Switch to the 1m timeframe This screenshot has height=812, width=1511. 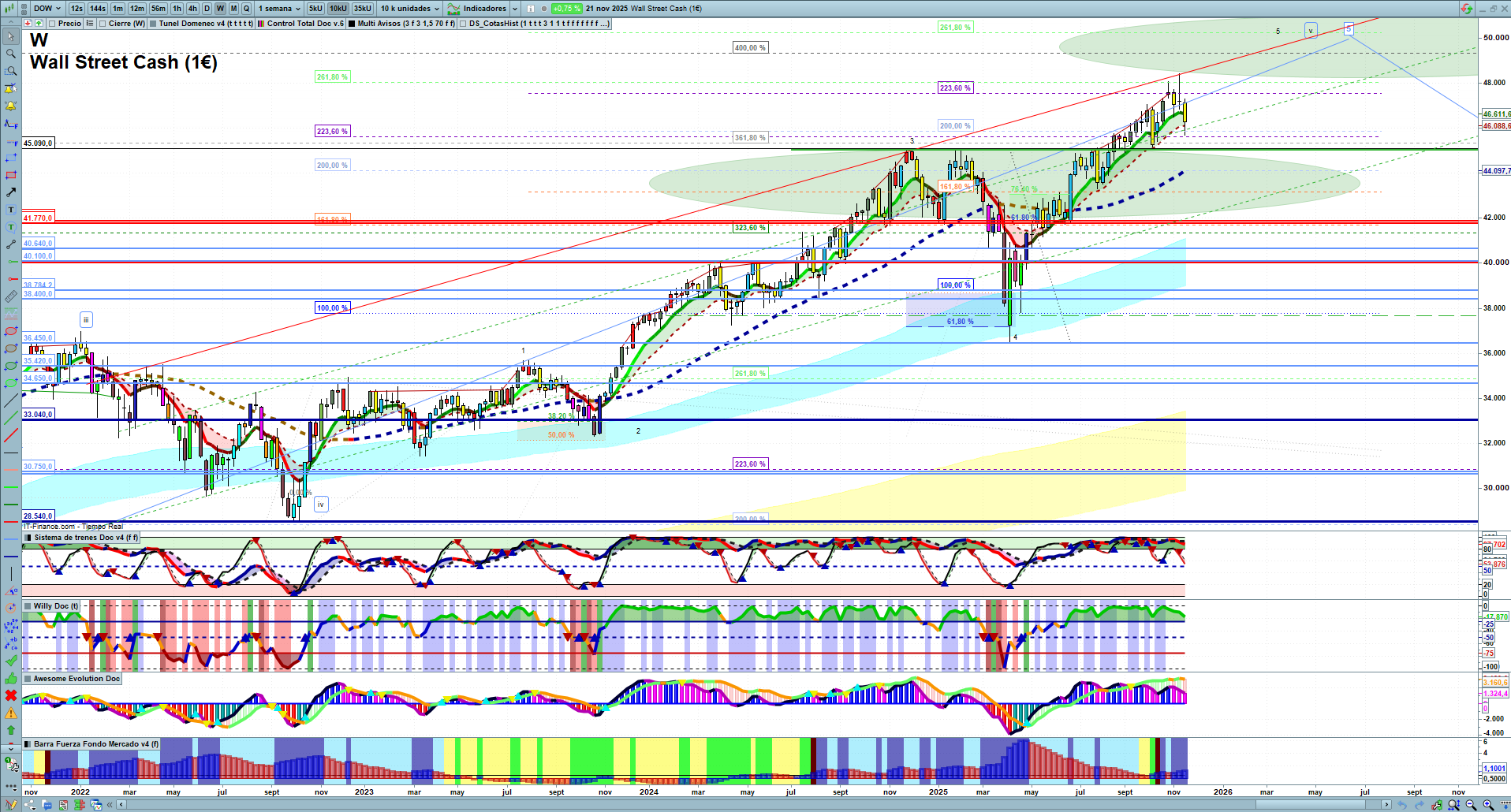118,9
